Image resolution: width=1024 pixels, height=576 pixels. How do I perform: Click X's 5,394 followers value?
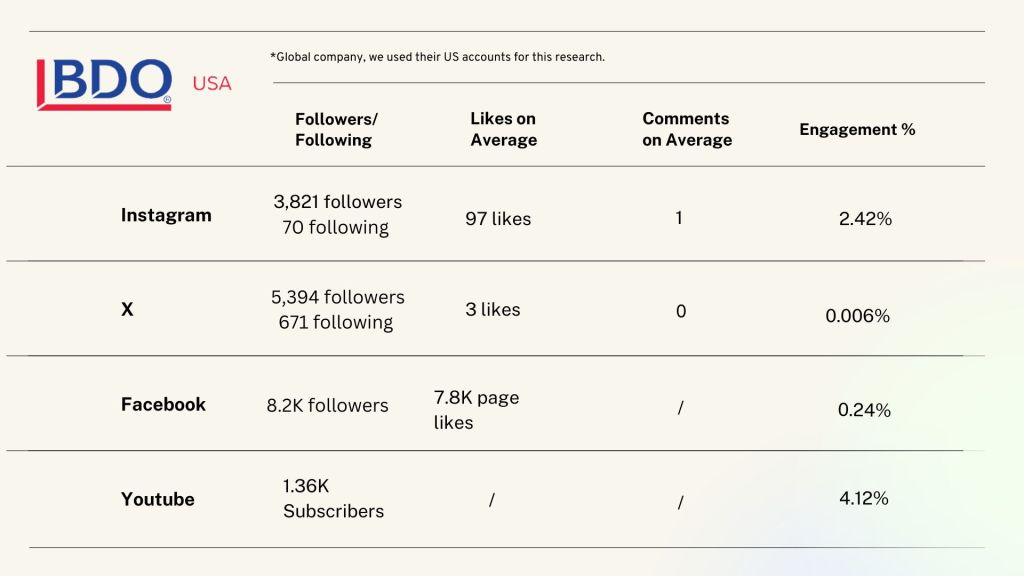coord(337,297)
